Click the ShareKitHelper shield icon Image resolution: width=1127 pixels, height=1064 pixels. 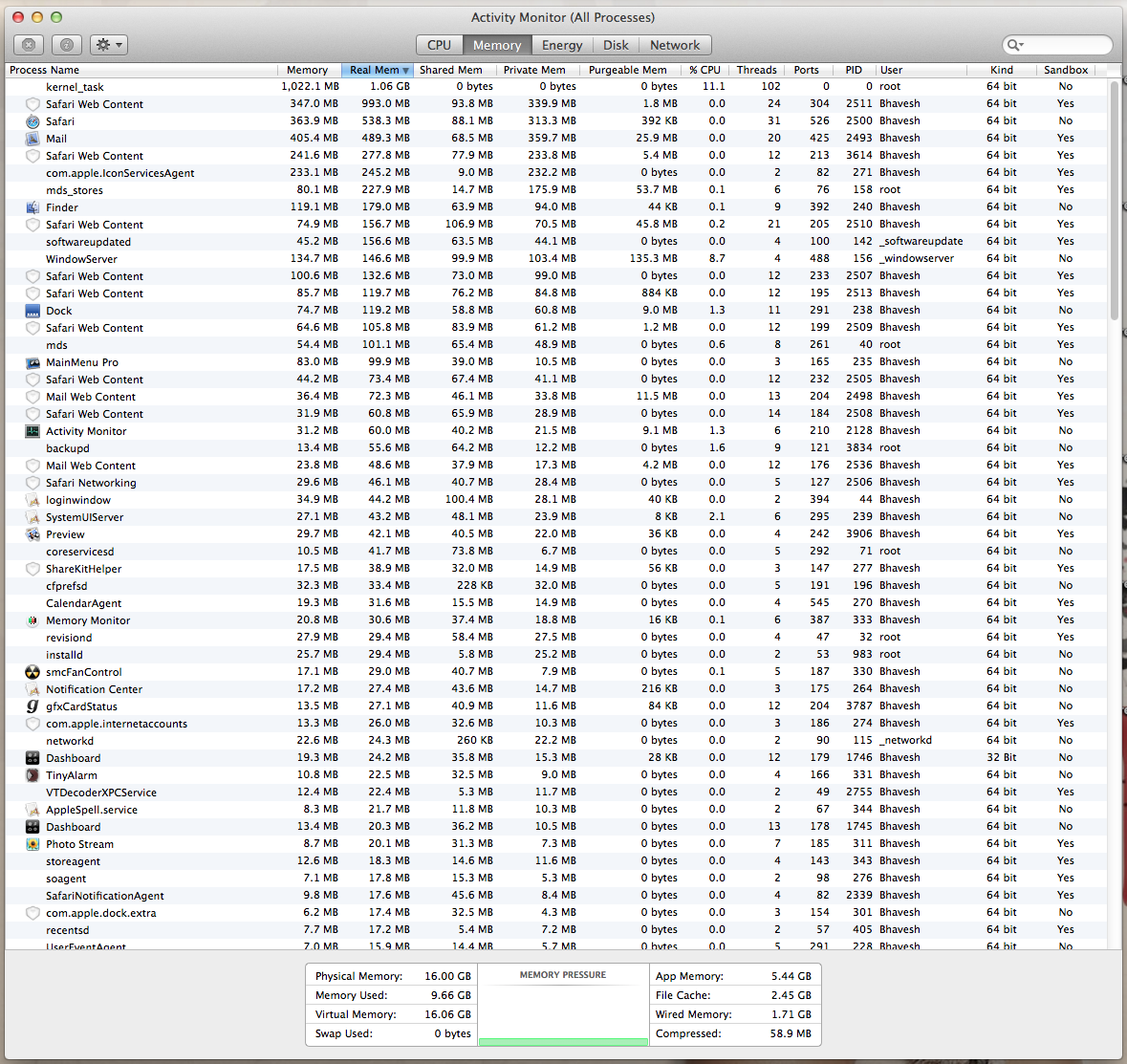[33, 569]
